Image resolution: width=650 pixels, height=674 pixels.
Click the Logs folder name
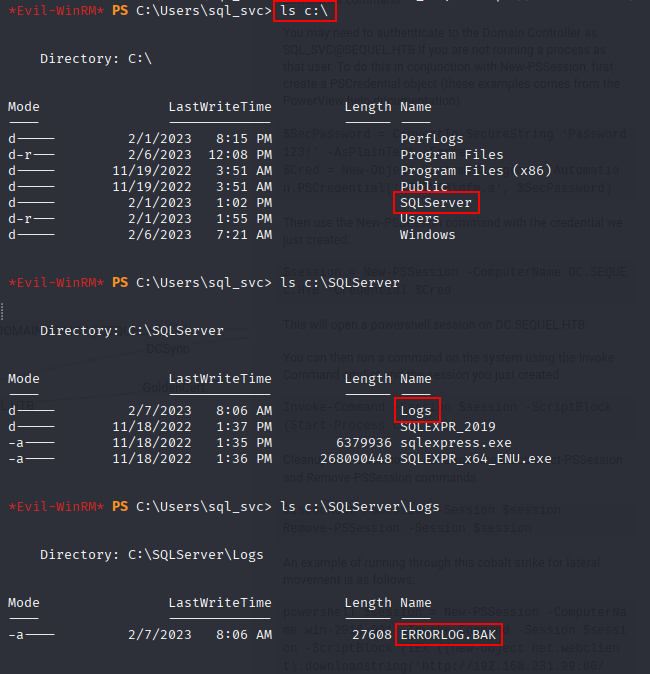click(x=416, y=411)
